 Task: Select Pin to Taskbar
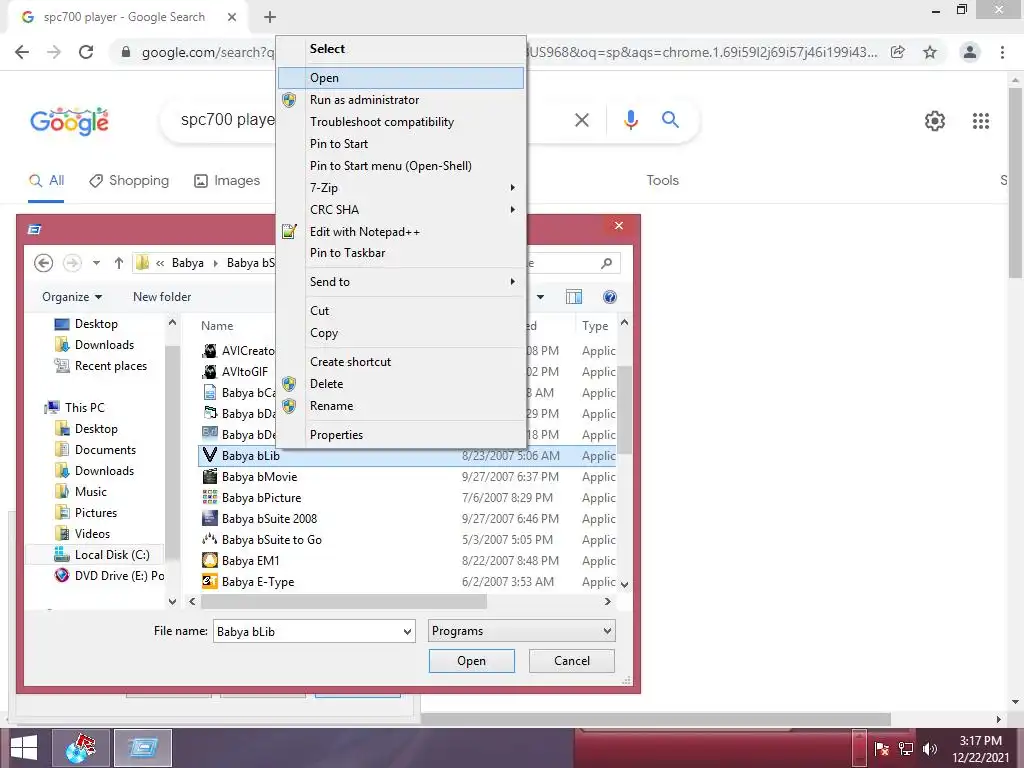(x=400, y=253)
